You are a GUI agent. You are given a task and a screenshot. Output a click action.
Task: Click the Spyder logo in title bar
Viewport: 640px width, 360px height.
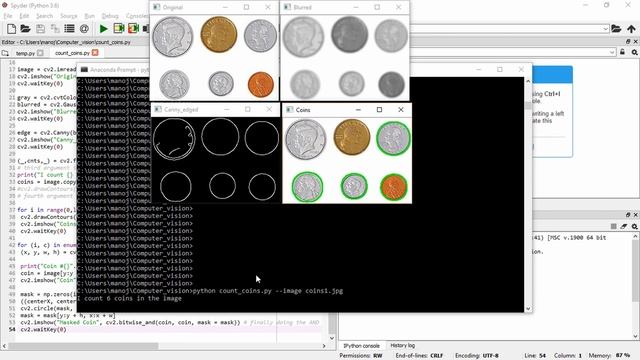4,5
